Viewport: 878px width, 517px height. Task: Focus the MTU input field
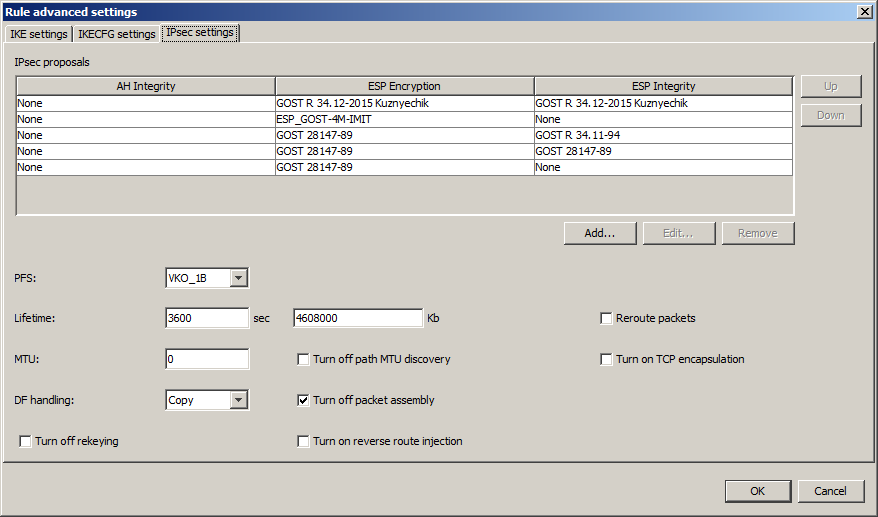click(x=207, y=359)
